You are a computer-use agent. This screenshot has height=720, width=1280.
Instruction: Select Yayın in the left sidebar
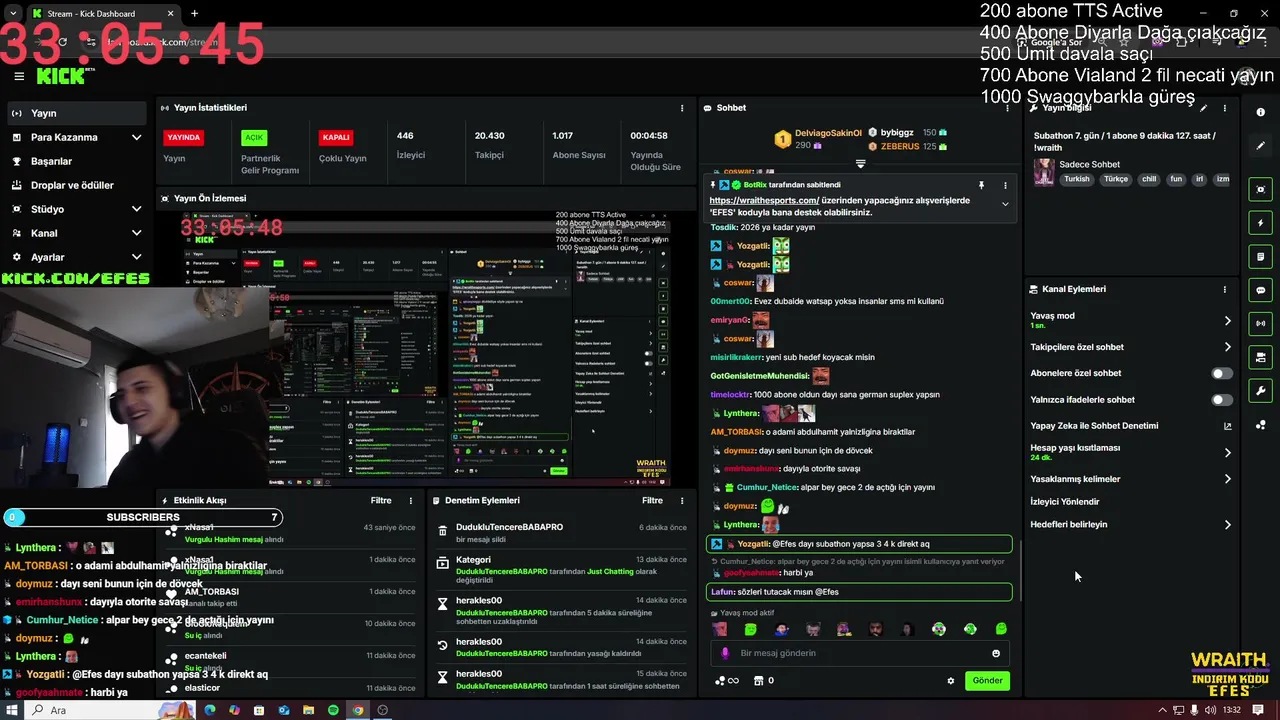point(78,113)
